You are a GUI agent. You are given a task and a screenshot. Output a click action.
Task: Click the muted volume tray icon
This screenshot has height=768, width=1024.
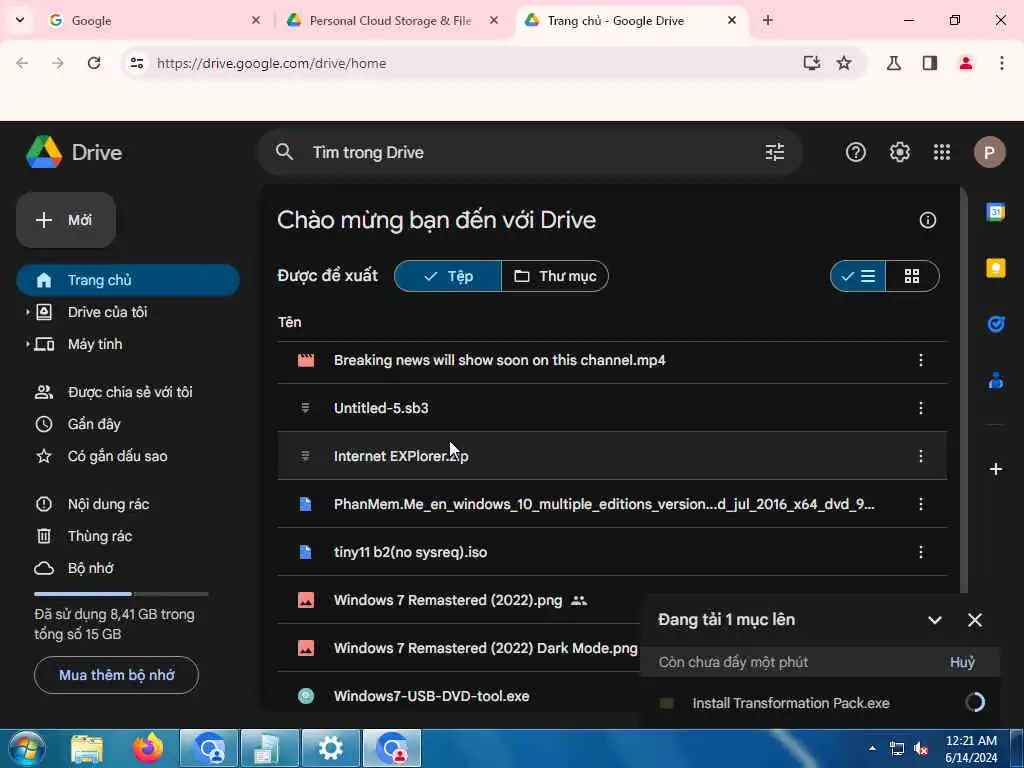coord(921,749)
